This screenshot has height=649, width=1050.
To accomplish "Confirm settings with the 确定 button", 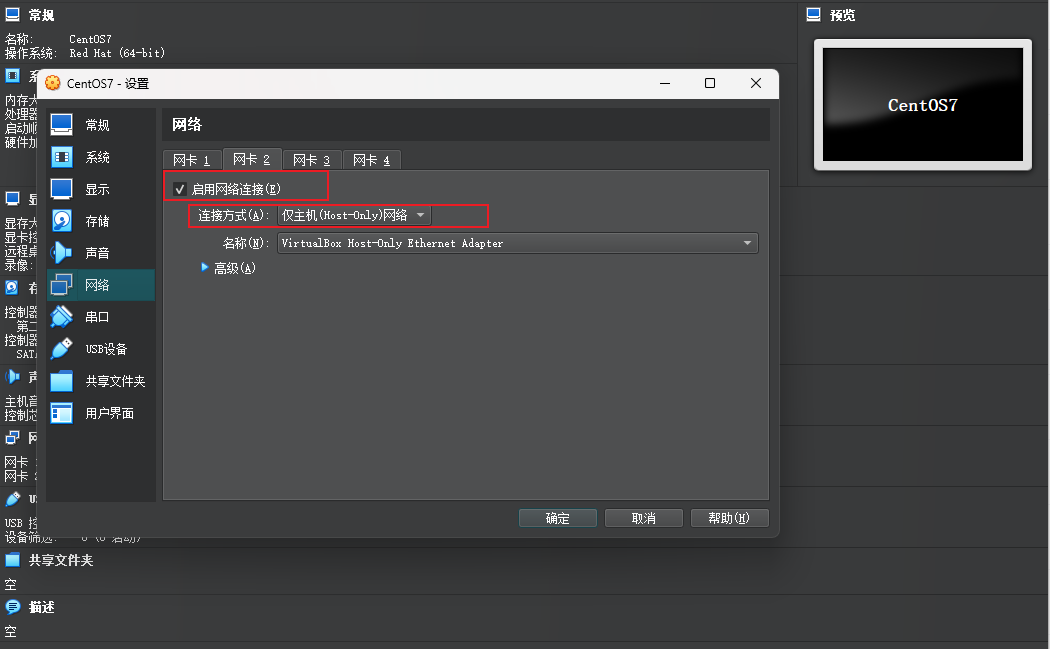I will [x=558, y=518].
